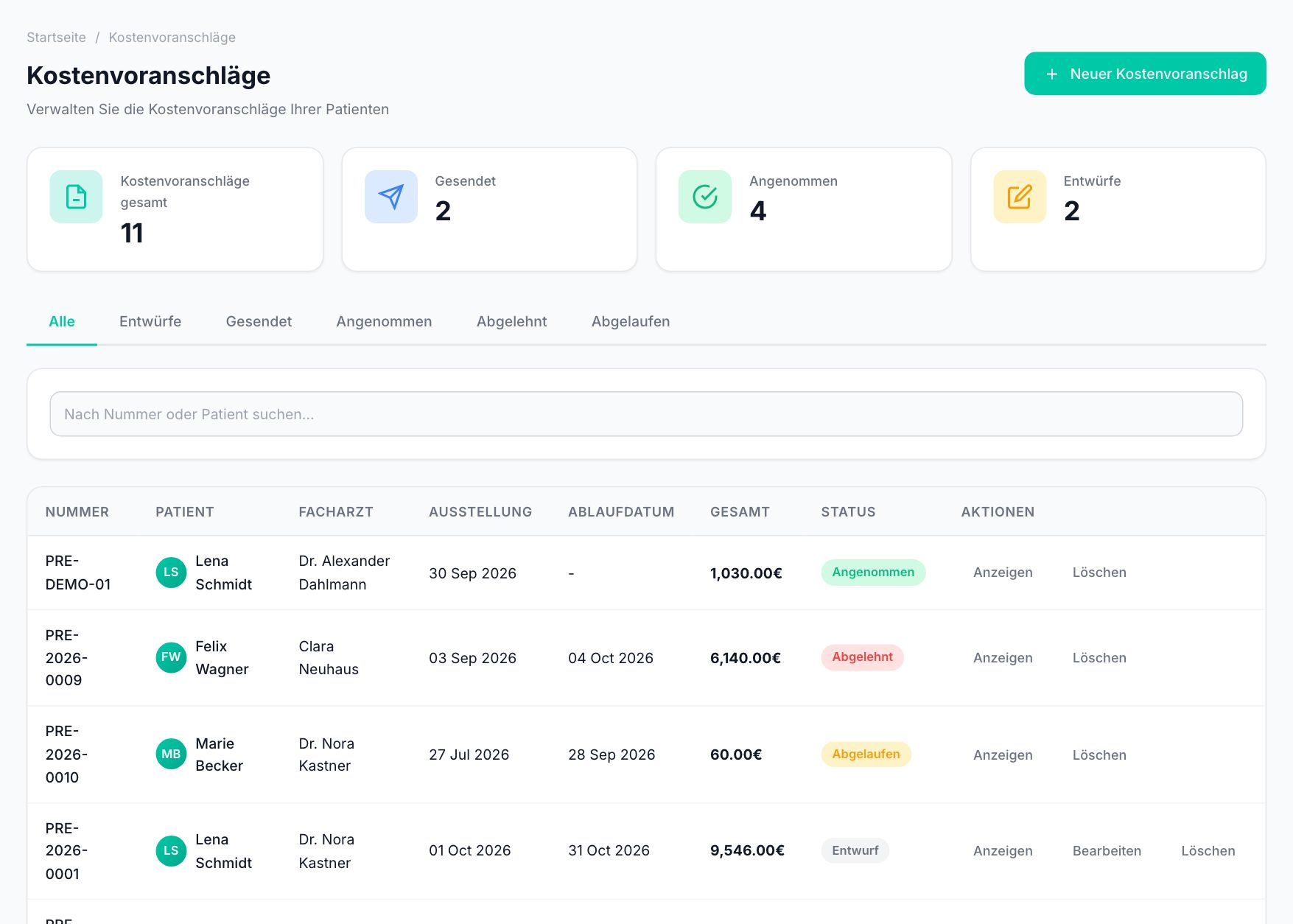Screen dimensions: 1293x924
Task: Delete estimate PRE-2026-0009 via Löschen
Action: pos(1099,658)
